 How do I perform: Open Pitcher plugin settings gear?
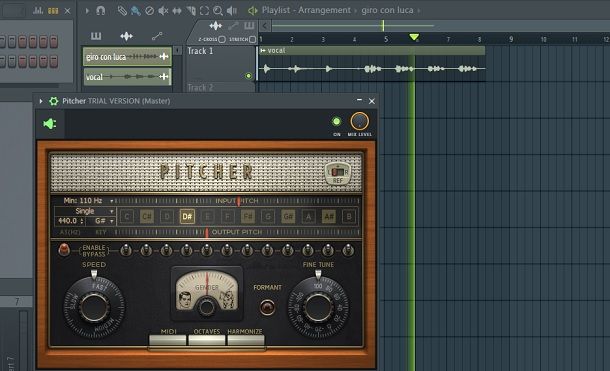pyautogui.click(x=53, y=102)
